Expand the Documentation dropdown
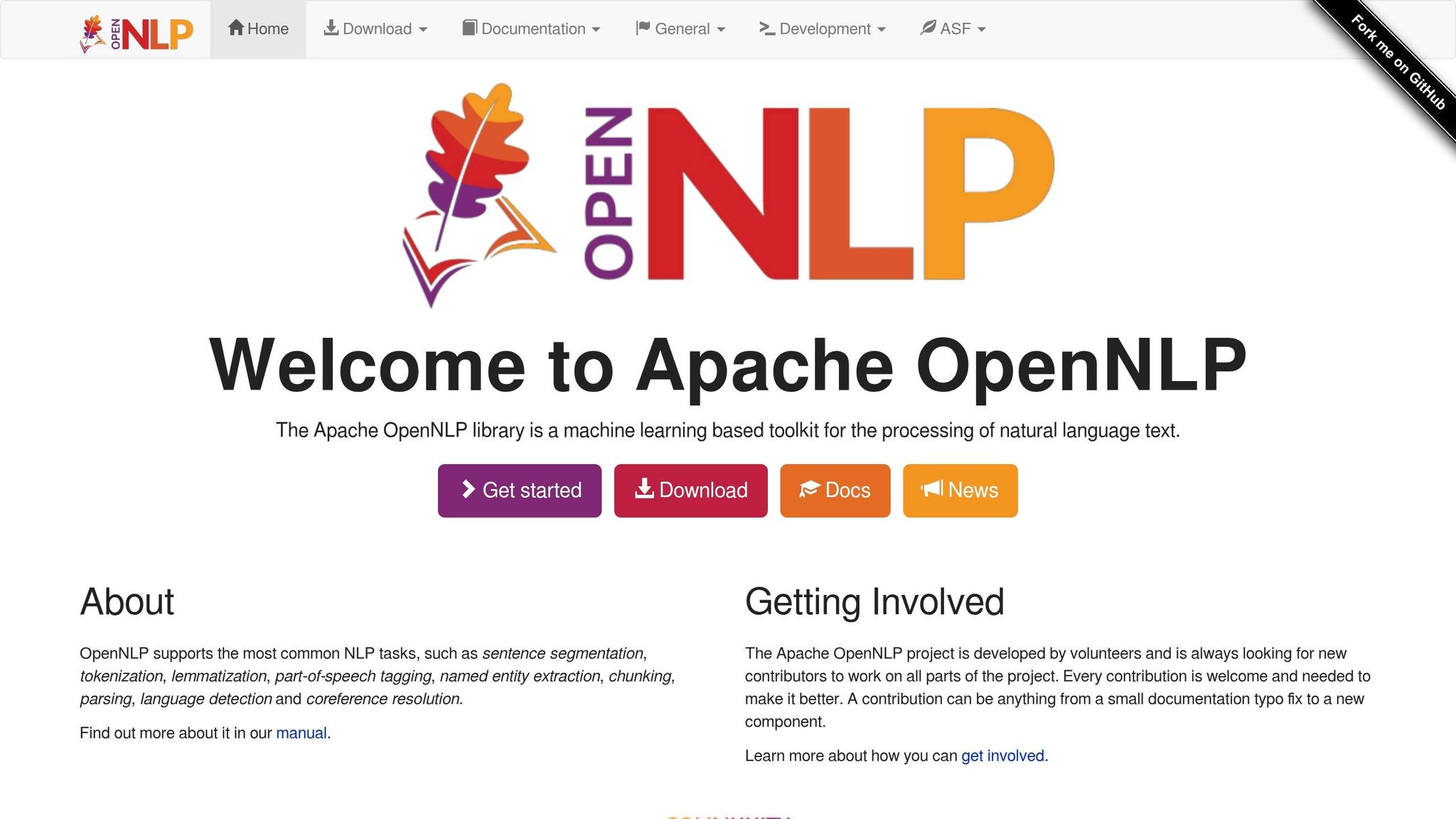The height and width of the screenshot is (819, 1456). point(532,28)
